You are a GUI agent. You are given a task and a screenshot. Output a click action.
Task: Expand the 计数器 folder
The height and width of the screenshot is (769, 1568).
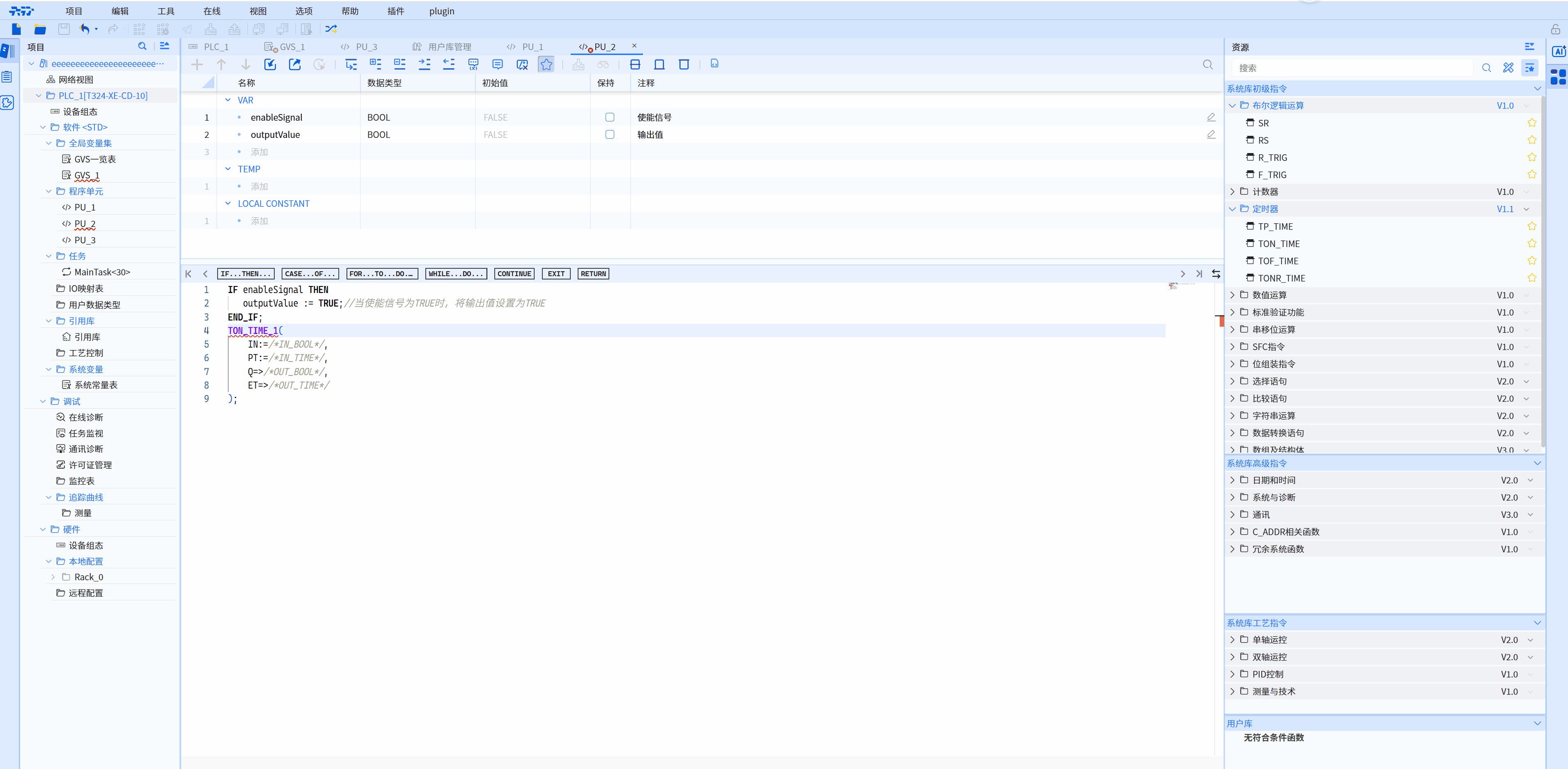(x=1233, y=192)
